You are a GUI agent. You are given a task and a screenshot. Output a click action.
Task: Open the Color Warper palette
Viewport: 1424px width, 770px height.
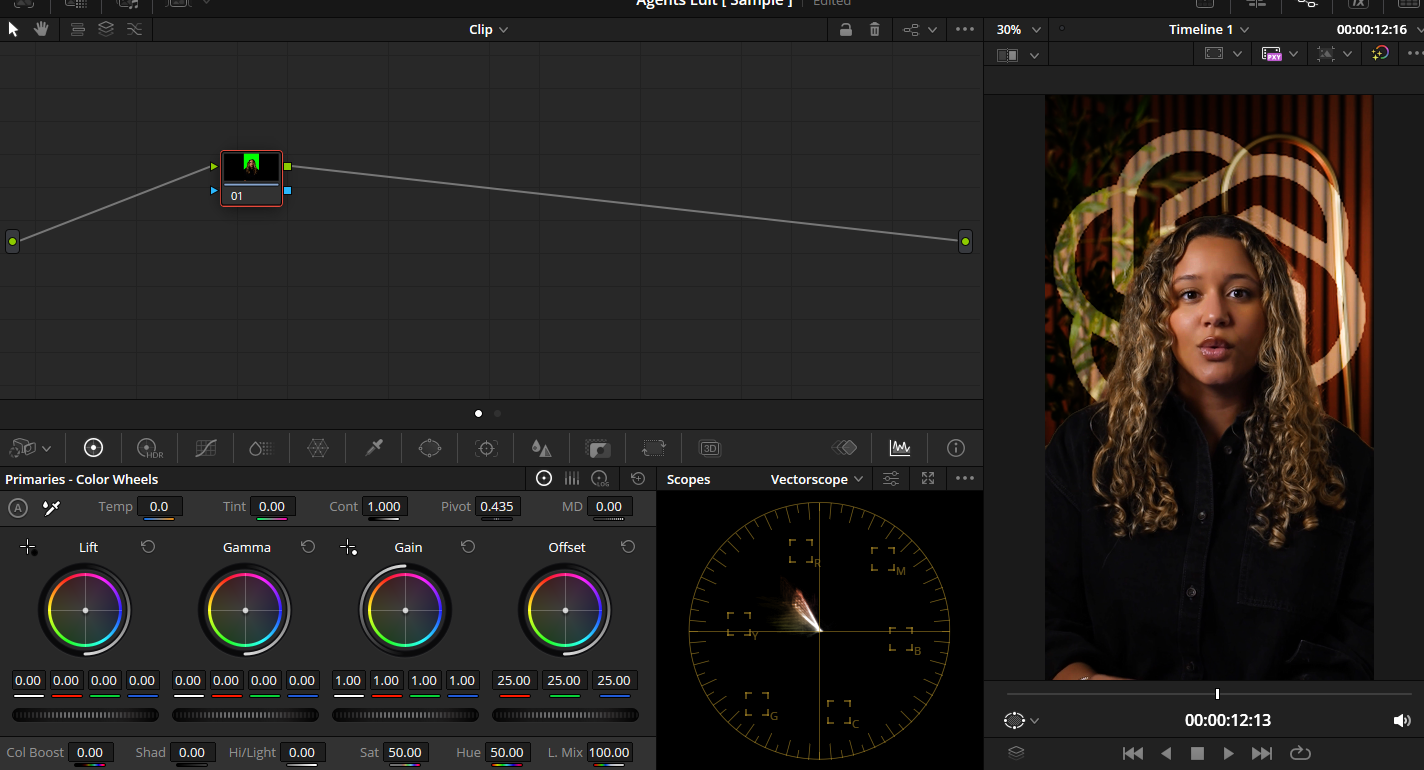point(318,448)
